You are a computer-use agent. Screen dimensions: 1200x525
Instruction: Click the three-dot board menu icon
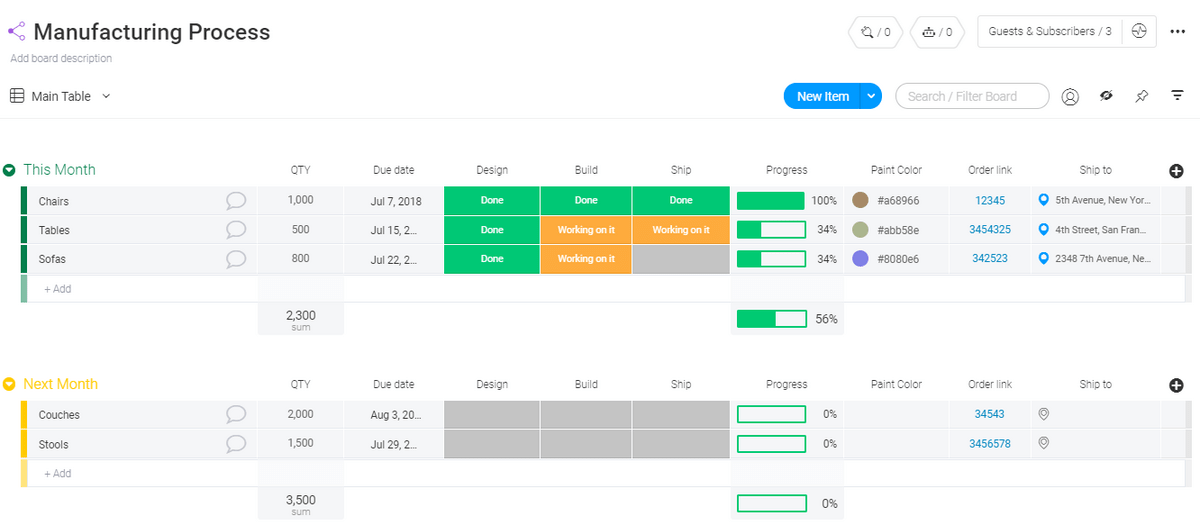click(1177, 32)
